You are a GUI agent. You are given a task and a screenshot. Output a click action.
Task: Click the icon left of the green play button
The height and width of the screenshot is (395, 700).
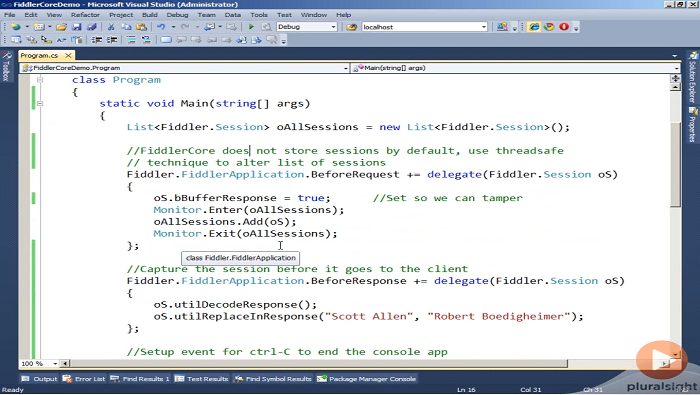pos(231,27)
